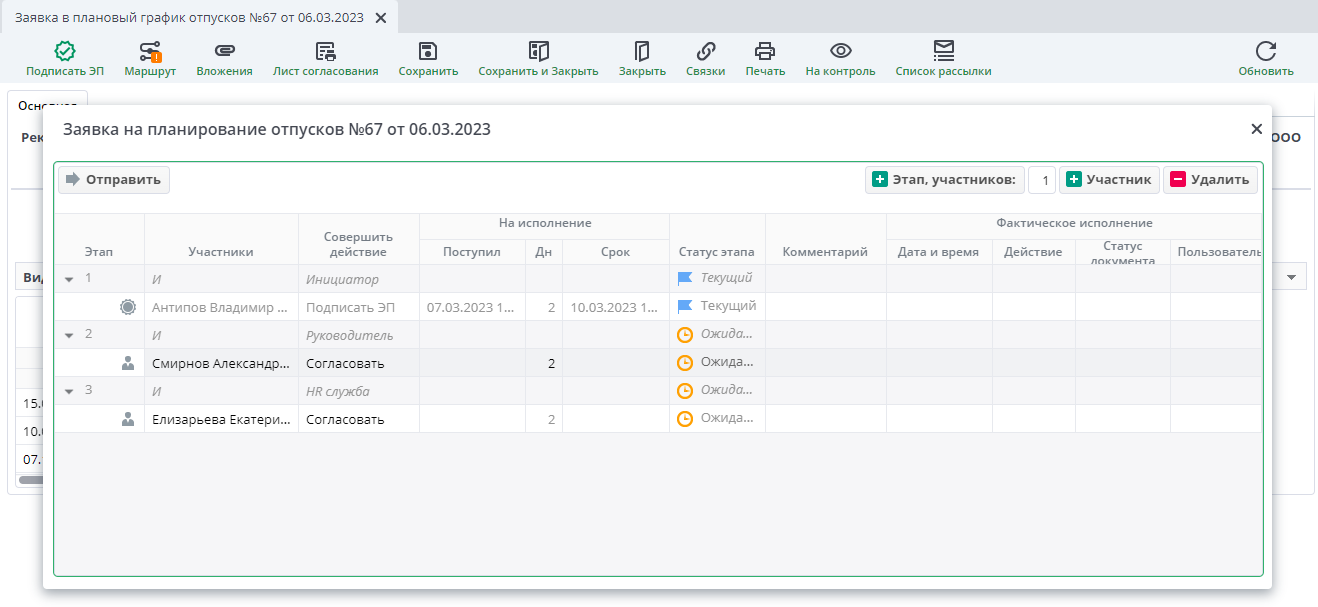Click the Сохранить save icon
Image resolution: width=1318 pixels, height=607 pixels.
[x=428, y=52]
